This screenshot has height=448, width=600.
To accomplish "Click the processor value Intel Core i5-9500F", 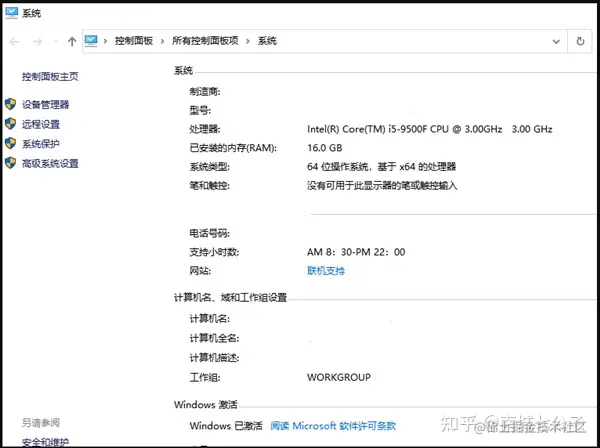I will [x=430, y=129].
